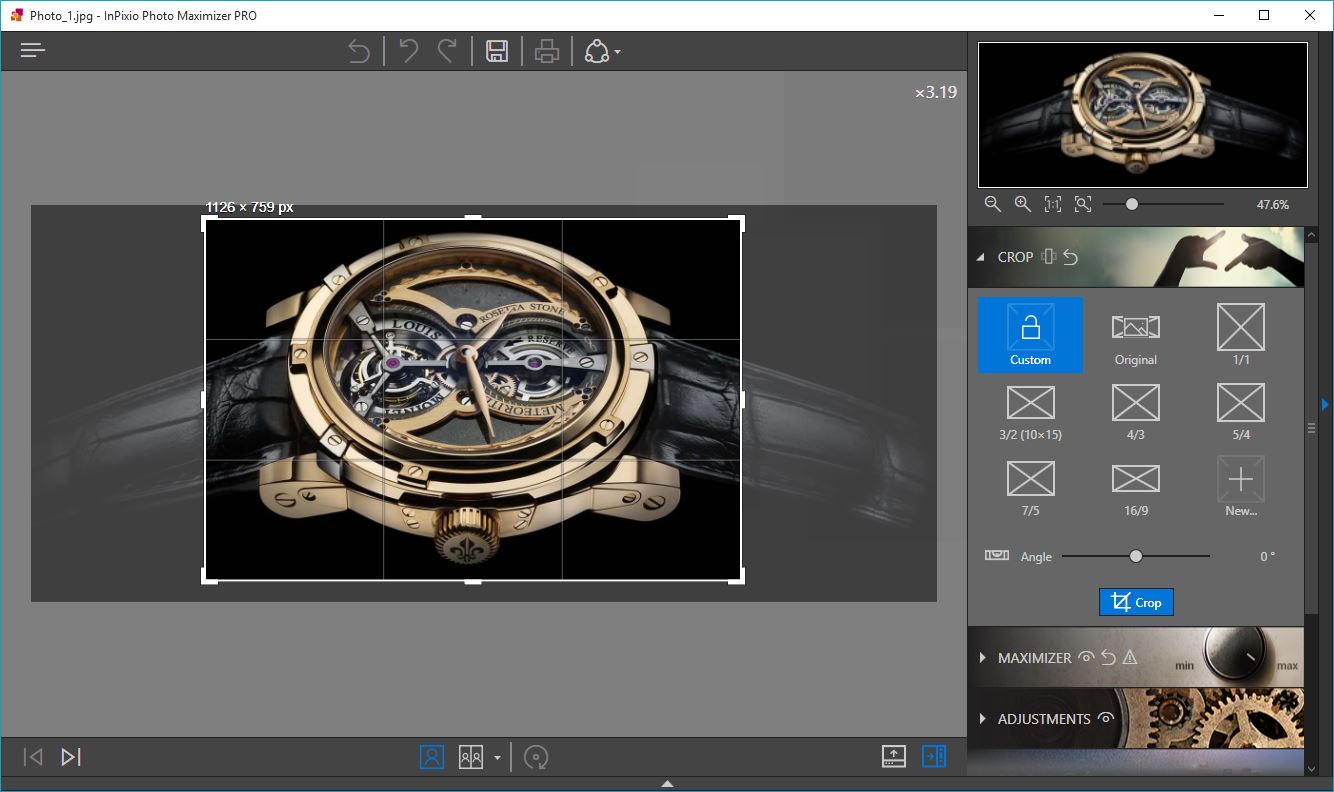Click the navigator preview thumbnail

[1143, 115]
